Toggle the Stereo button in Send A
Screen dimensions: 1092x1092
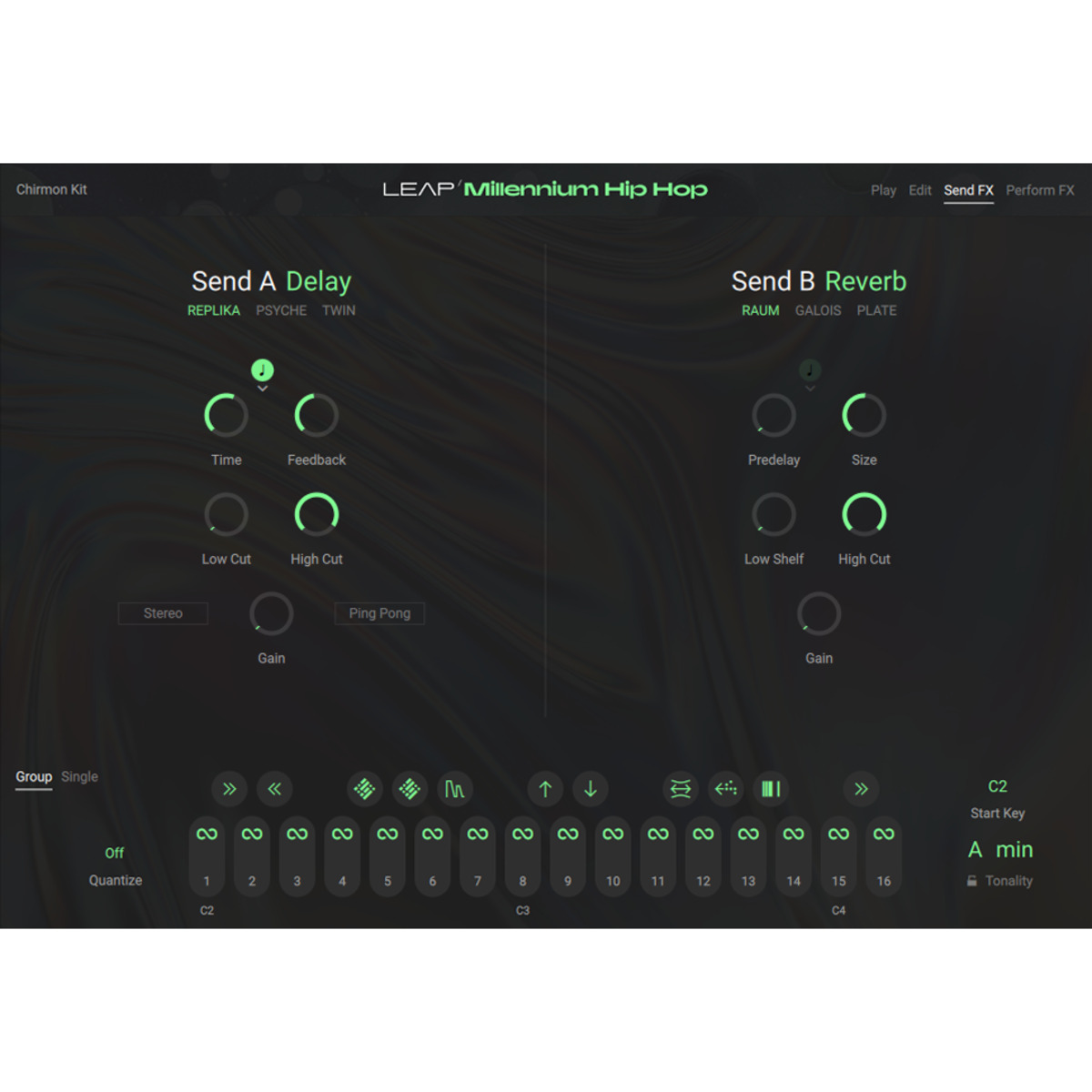point(163,613)
